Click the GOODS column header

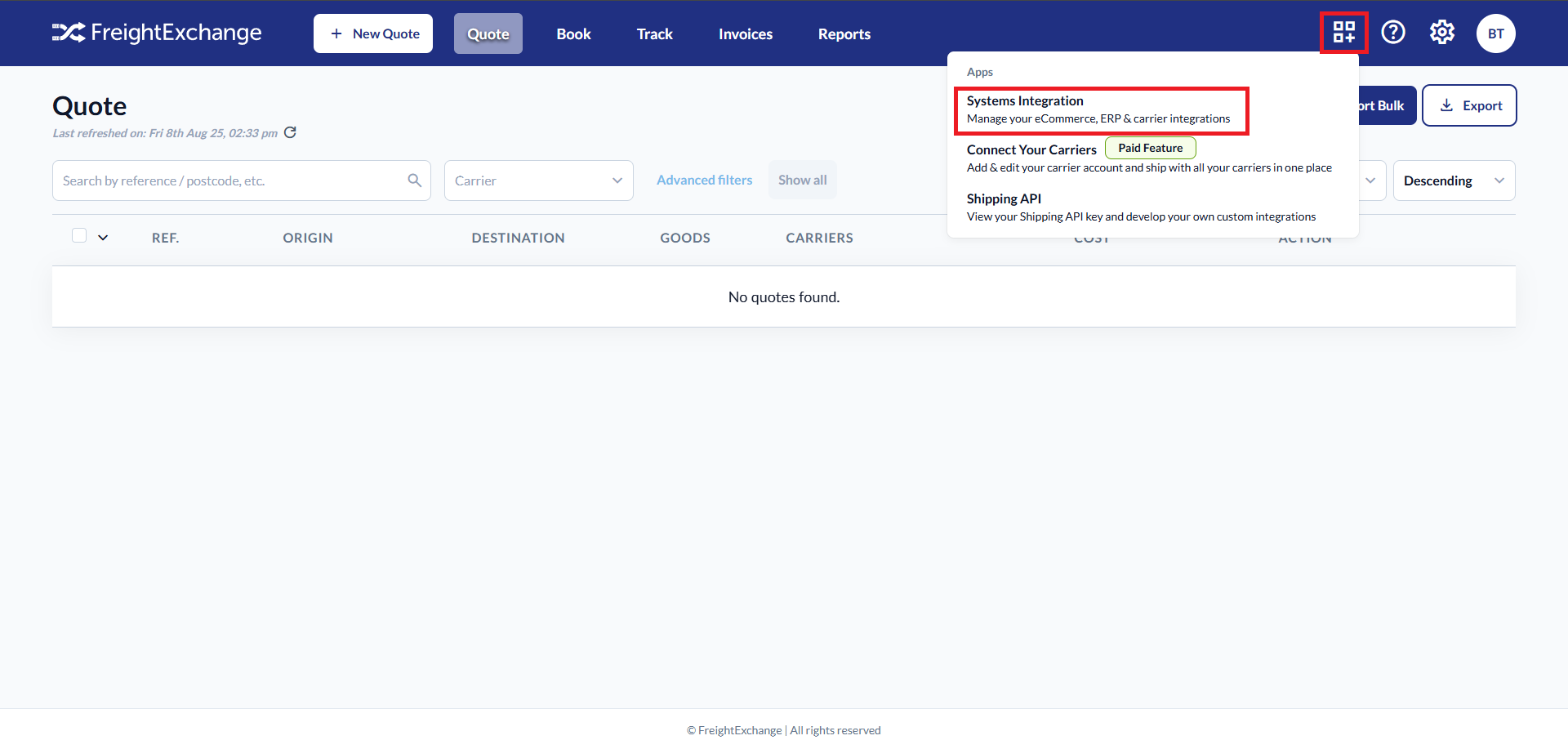pyautogui.click(x=685, y=238)
